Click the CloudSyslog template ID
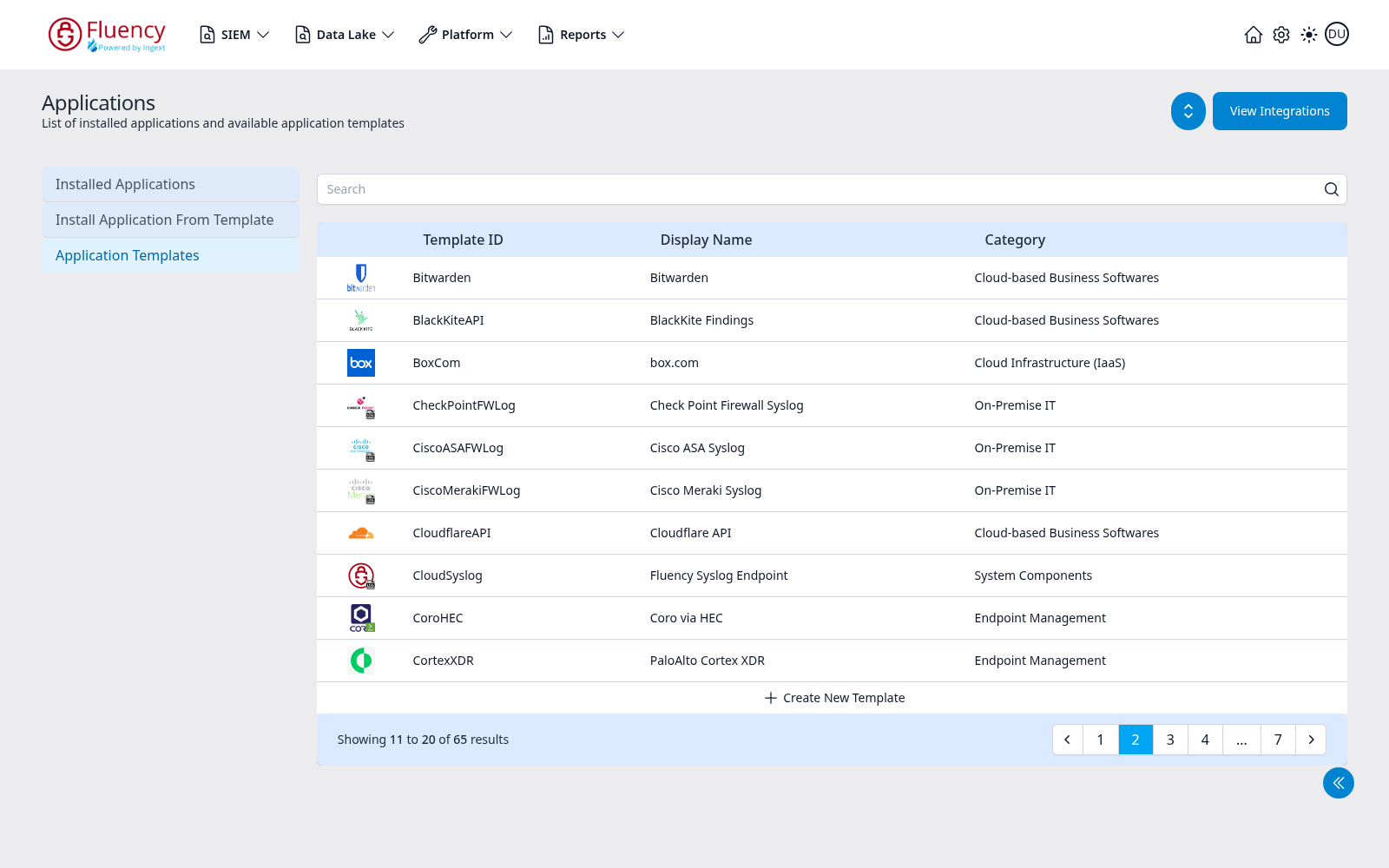The height and width of the screenshot is (868, 1389). [447, 575]
